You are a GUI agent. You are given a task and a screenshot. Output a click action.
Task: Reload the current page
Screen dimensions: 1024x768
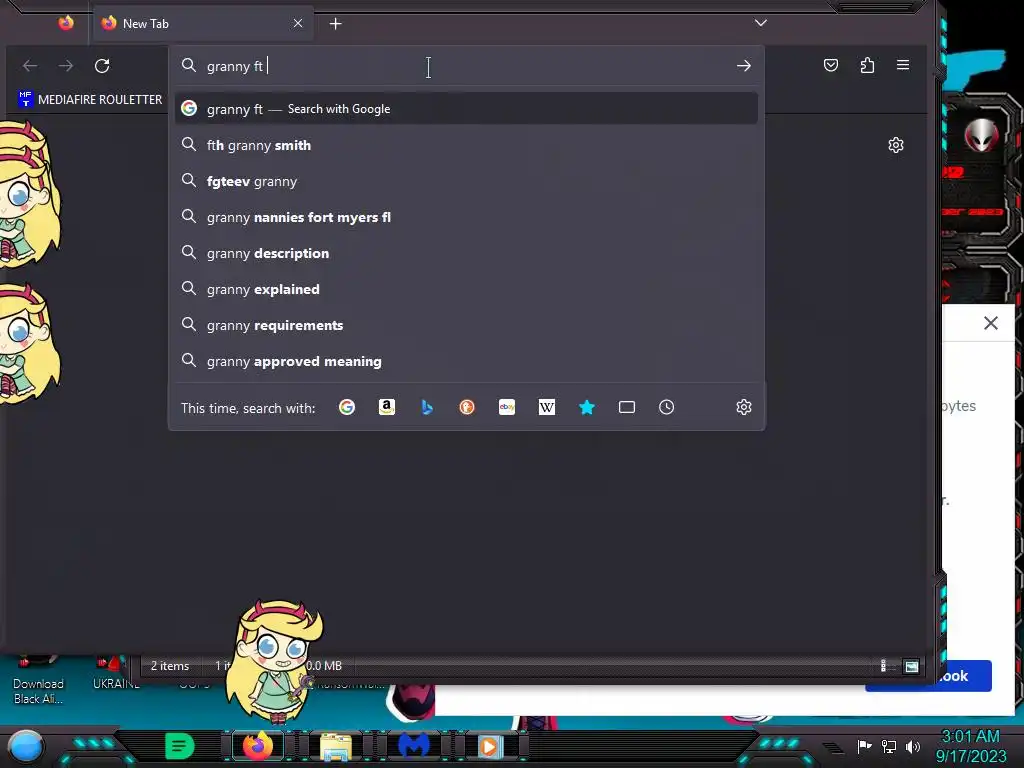coord(102,66)
